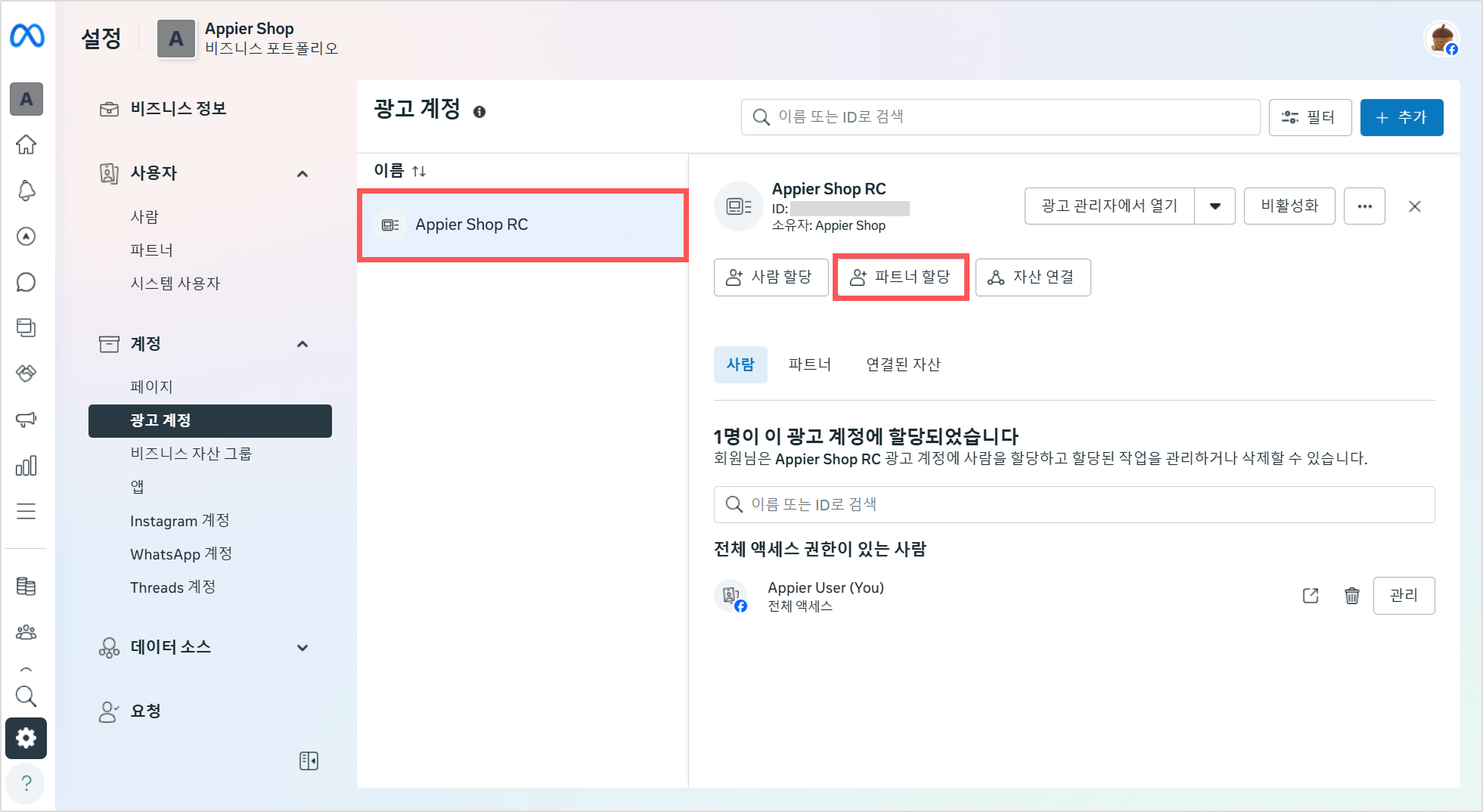Click the Meta logo icon
The image size is (1483, 812).
[26, 36]
